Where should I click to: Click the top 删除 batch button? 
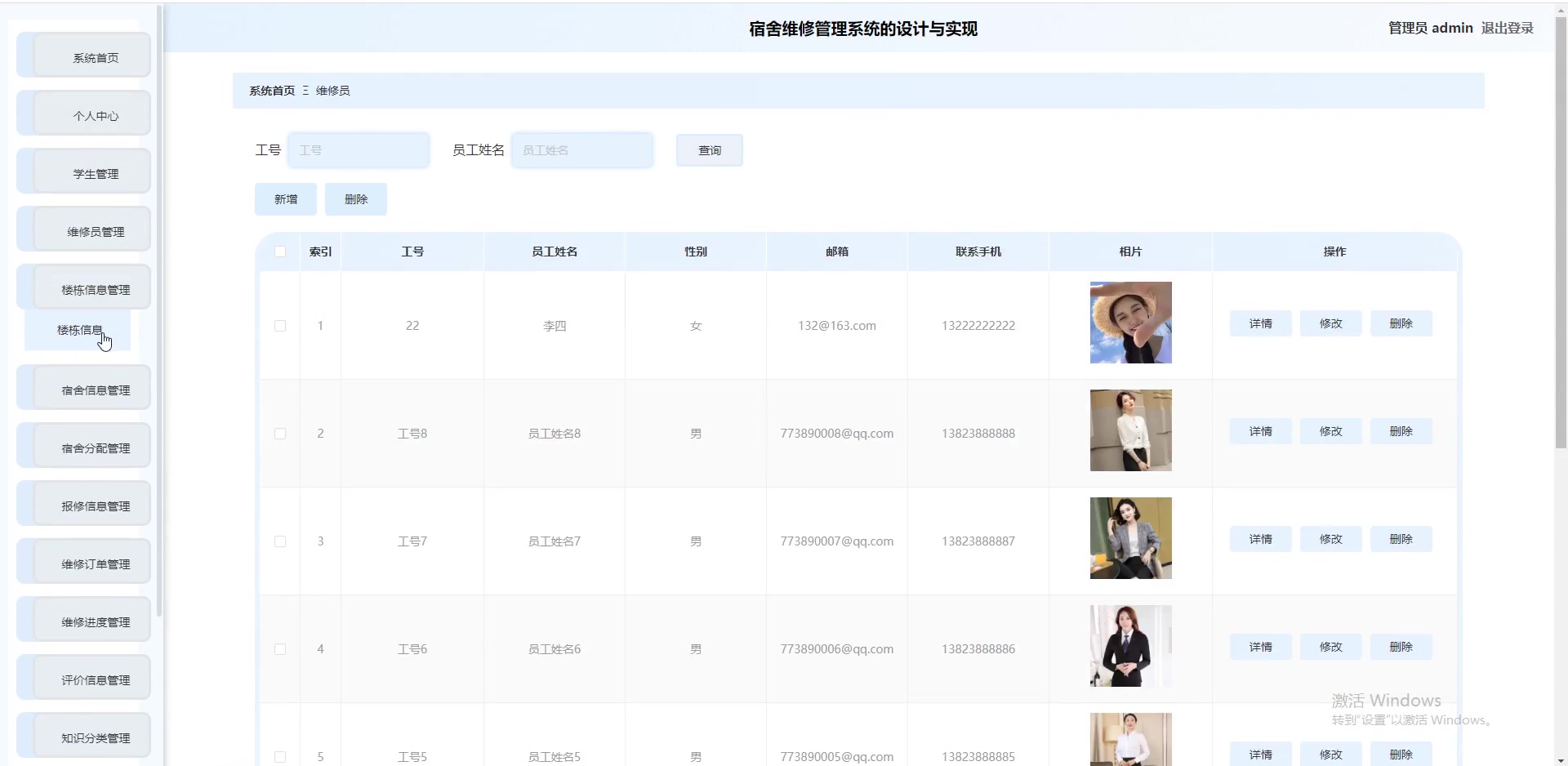coord(356,198)
